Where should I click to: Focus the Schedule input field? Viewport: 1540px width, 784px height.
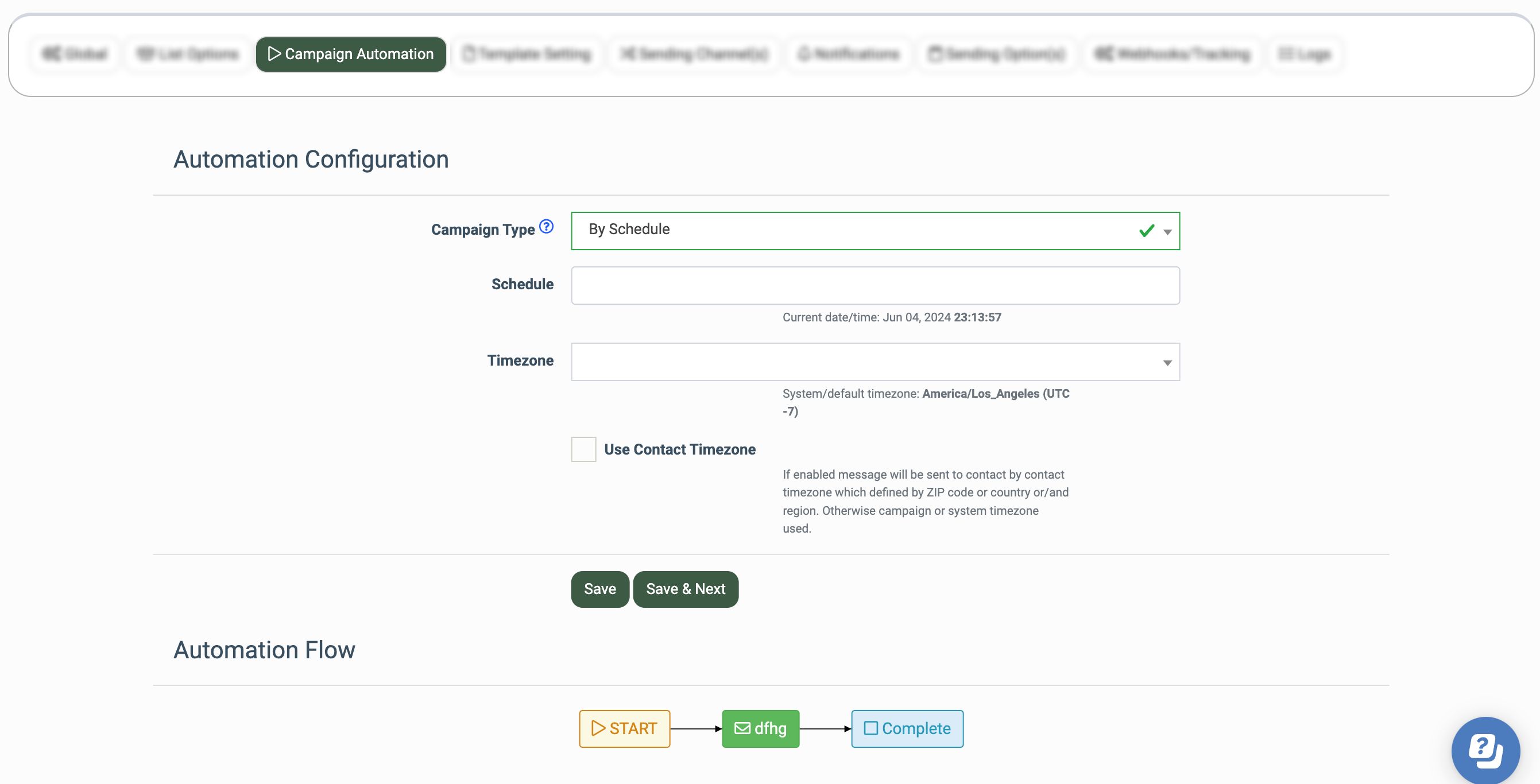[x=875, y=286]
